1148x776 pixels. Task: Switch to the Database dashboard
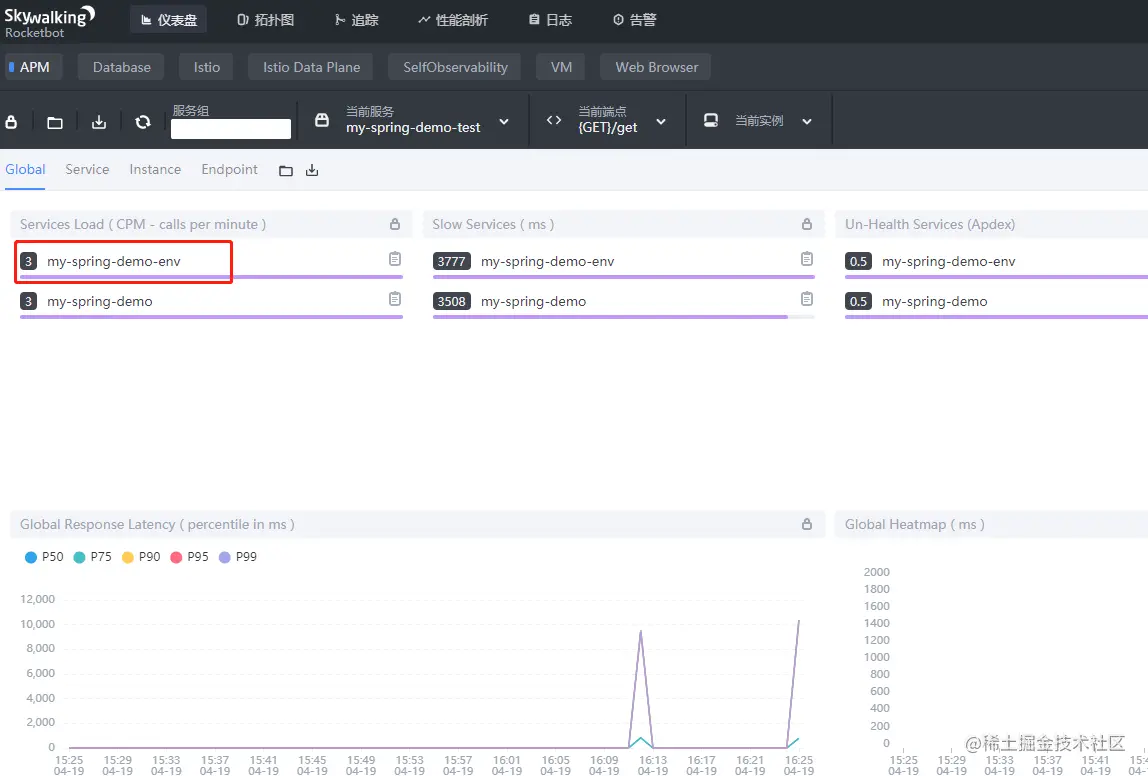122,67
